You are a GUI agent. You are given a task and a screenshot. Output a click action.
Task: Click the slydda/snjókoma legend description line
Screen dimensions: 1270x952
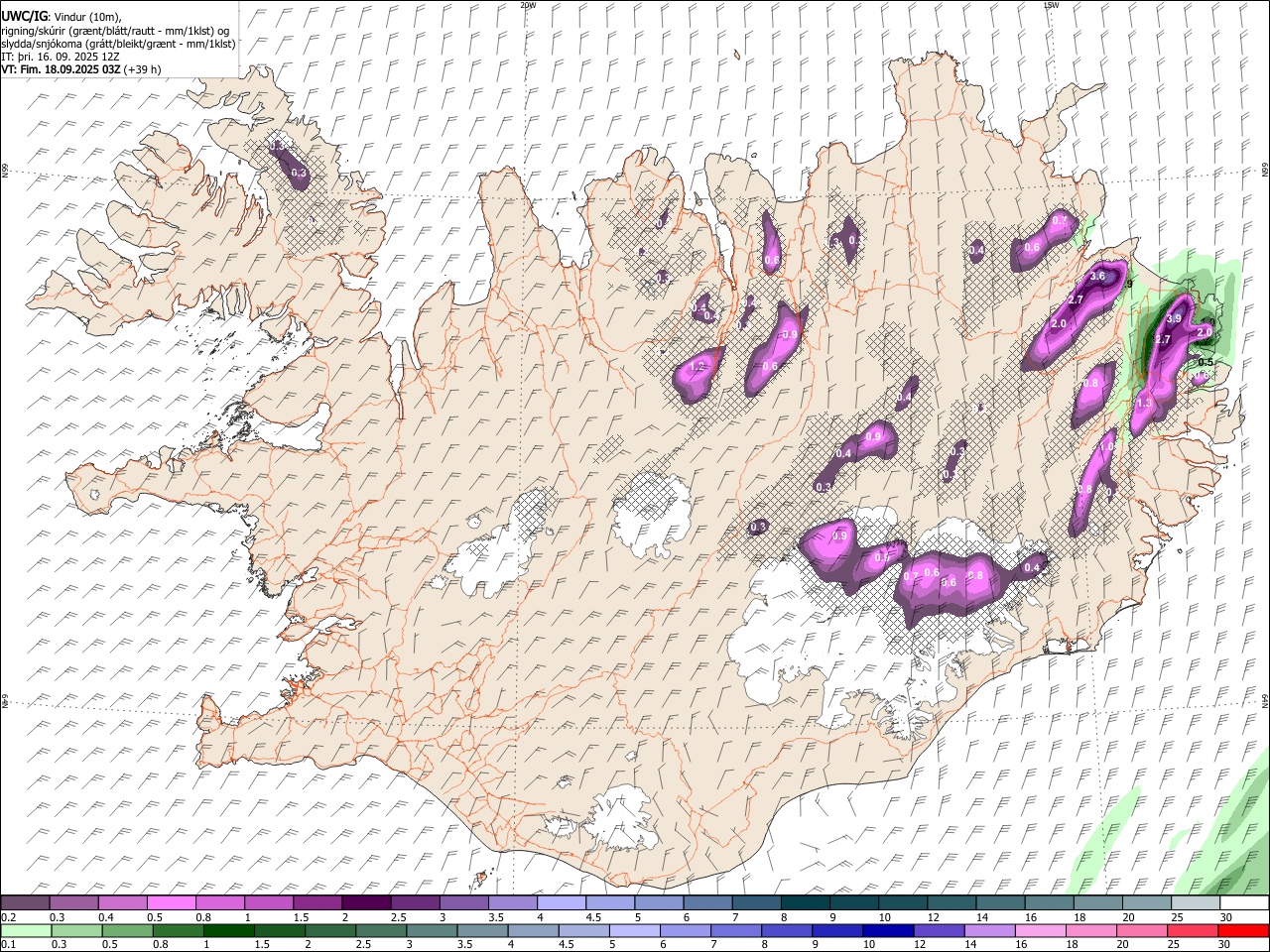(x=118, y=44)
